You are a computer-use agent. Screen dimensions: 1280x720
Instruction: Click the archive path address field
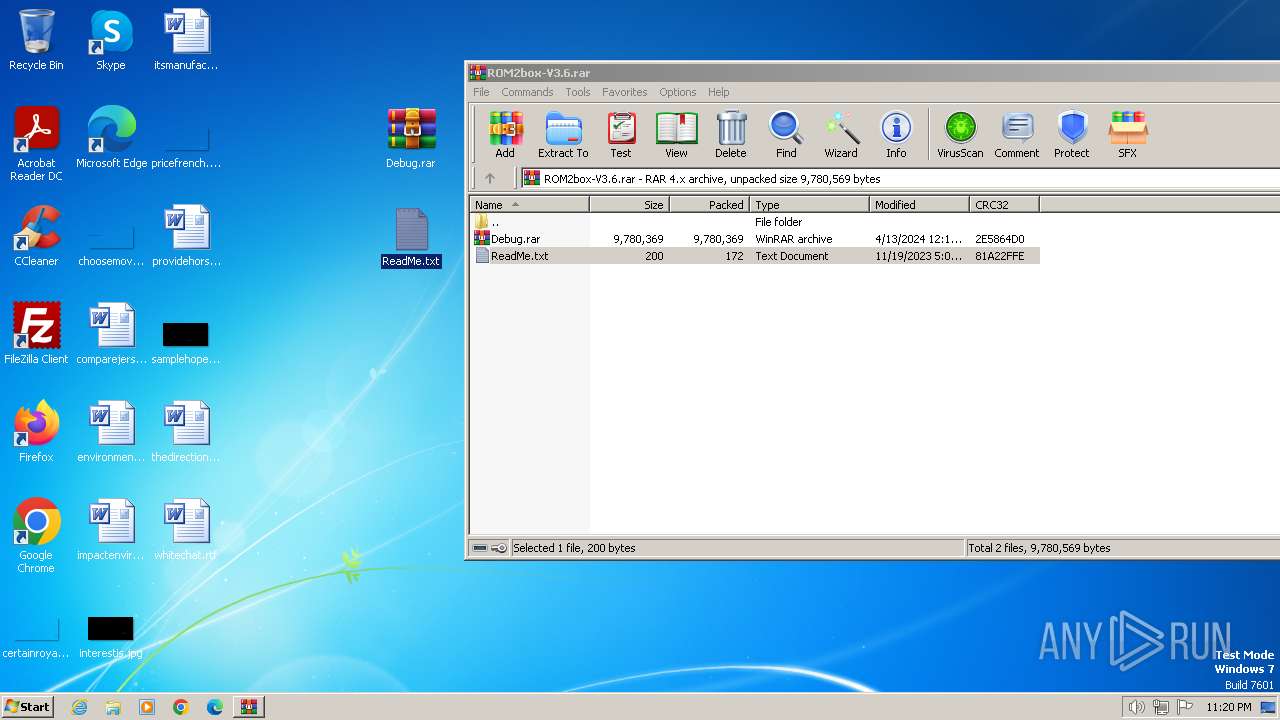[x=900, y=178]
